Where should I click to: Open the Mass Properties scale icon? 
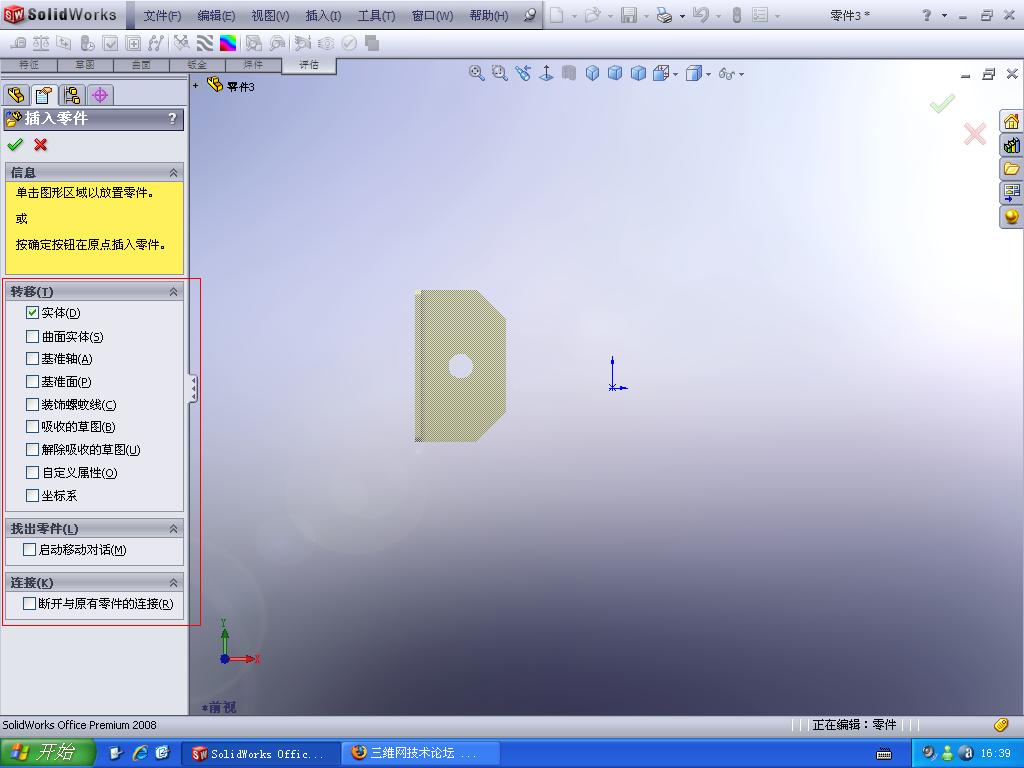(x=41, y=44)
